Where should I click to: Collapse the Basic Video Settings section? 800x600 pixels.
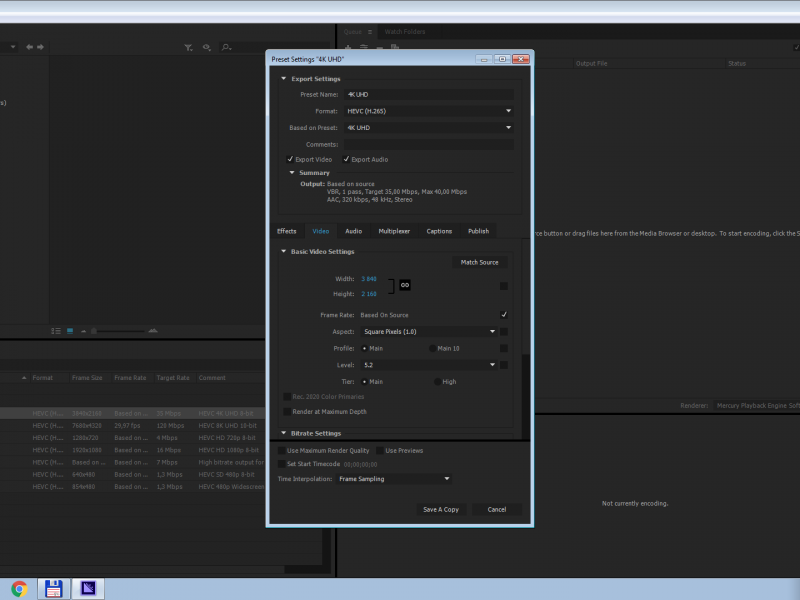284,252
